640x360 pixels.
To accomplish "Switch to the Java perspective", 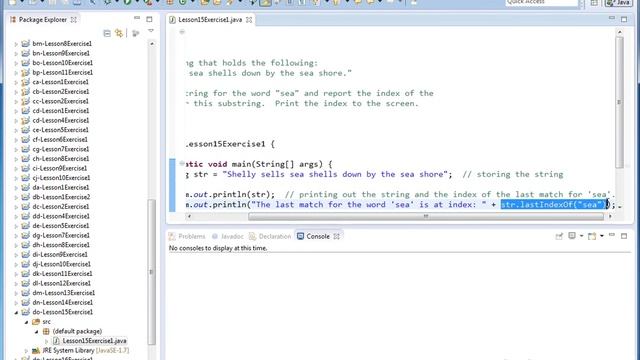I will 618,3.
